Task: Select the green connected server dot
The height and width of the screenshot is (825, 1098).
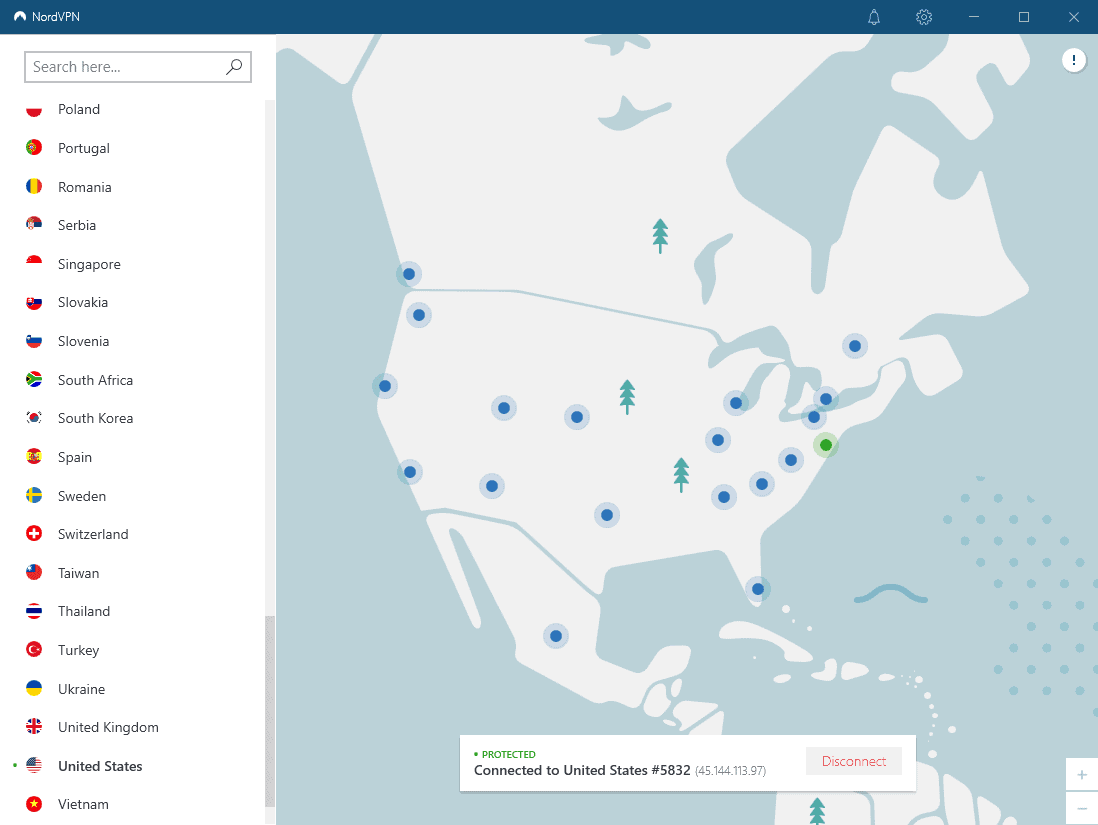Action: pos(826,445)
